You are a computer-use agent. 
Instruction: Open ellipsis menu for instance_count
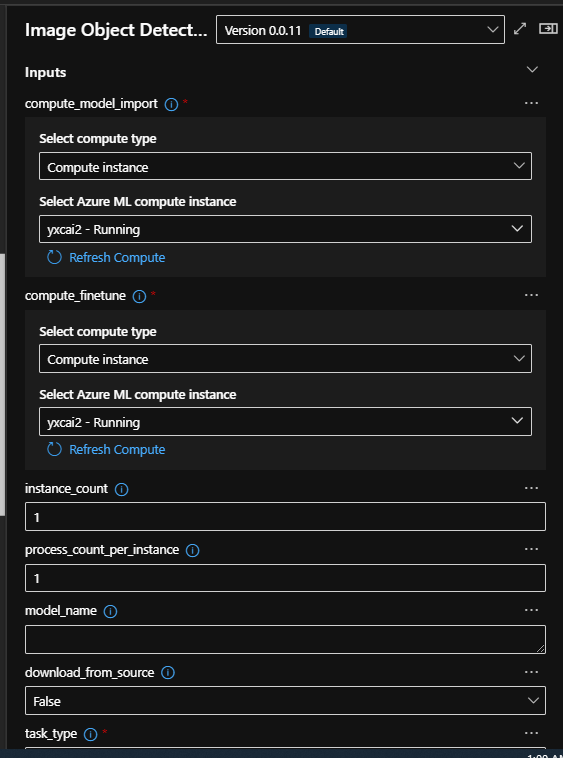[x=531, y=488]
